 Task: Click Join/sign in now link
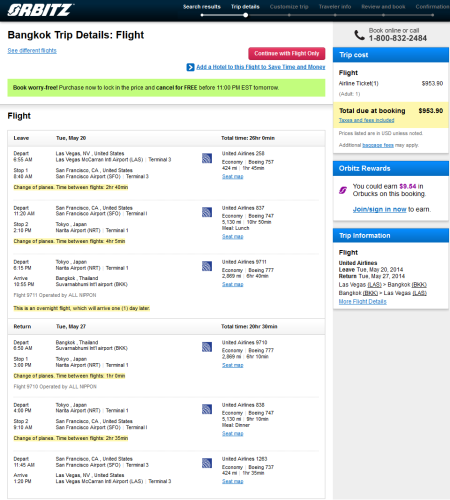coord(379,209)
